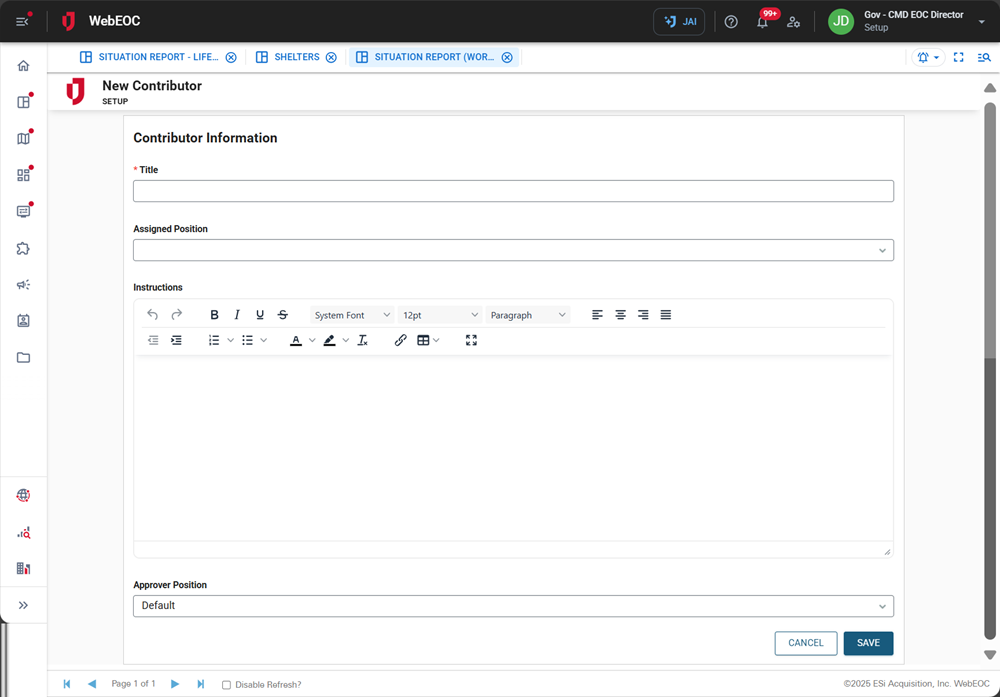This screenshot has height=697, width=1000.
Task: Toggle strikethrough formatting in the editor
Action: [x=282, y=314]
